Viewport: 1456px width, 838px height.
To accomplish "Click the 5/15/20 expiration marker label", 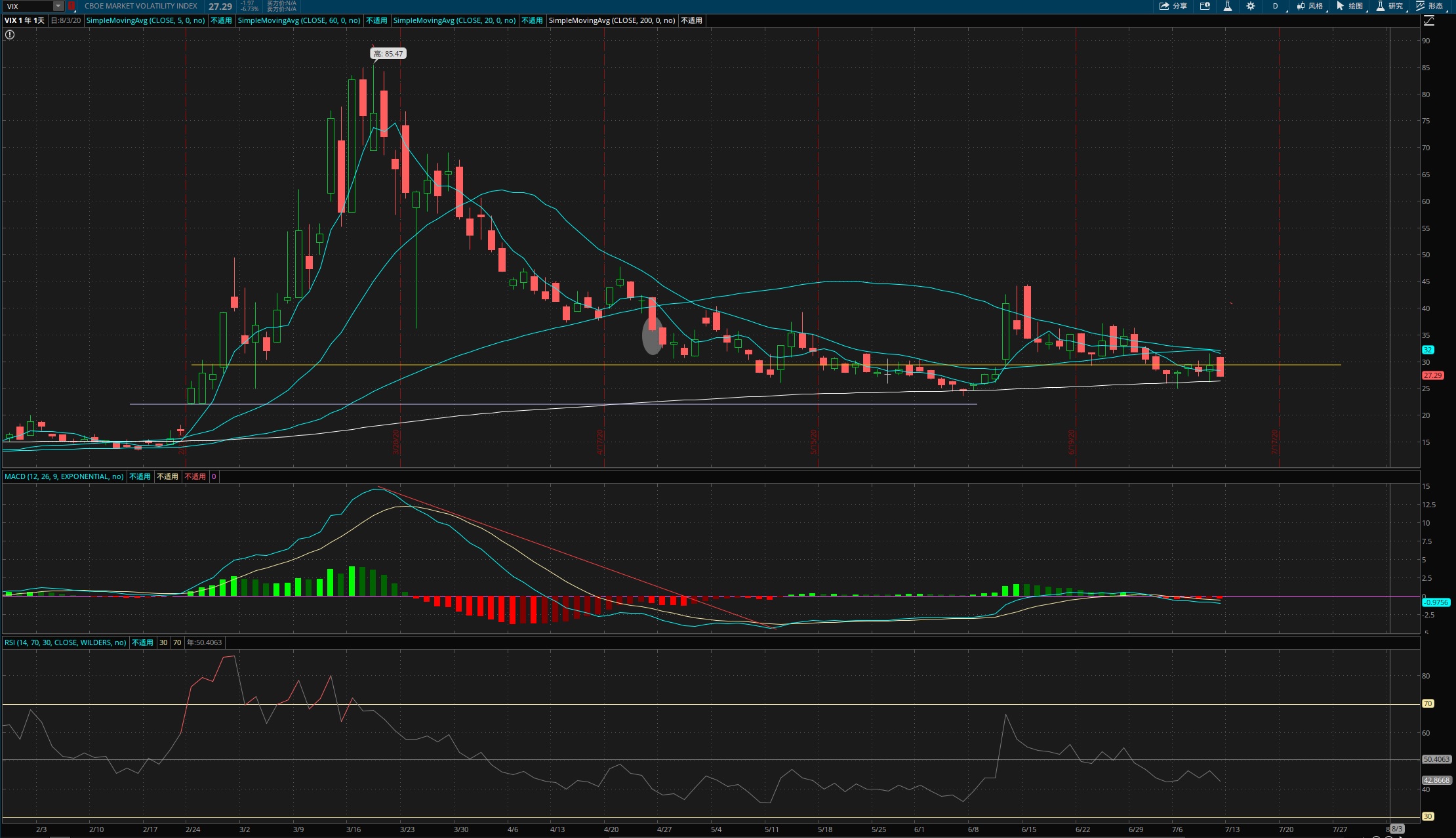I will click(814, 442).
